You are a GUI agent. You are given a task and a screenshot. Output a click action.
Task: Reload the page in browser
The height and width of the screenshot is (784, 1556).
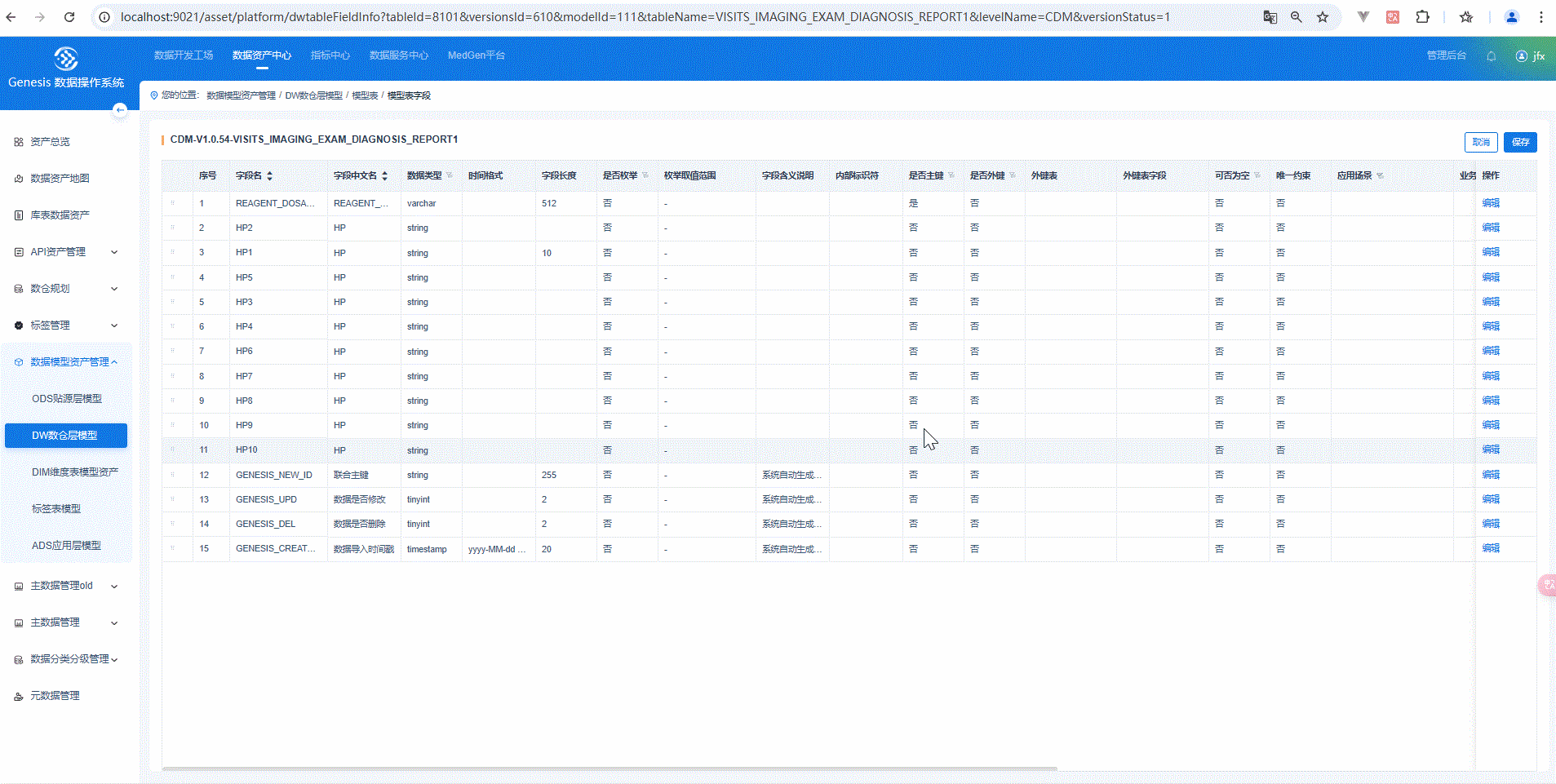click(69, 17)
